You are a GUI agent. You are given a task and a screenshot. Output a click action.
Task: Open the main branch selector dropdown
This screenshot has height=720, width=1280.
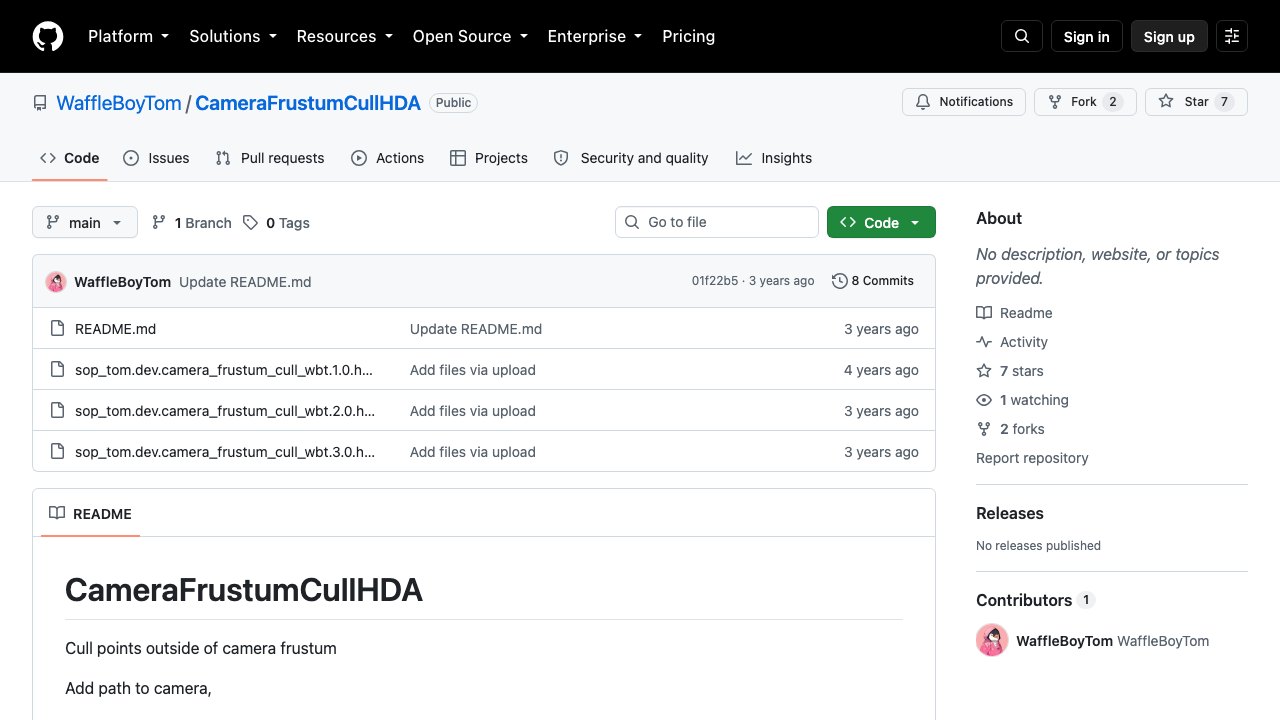[x=85, y=222]
